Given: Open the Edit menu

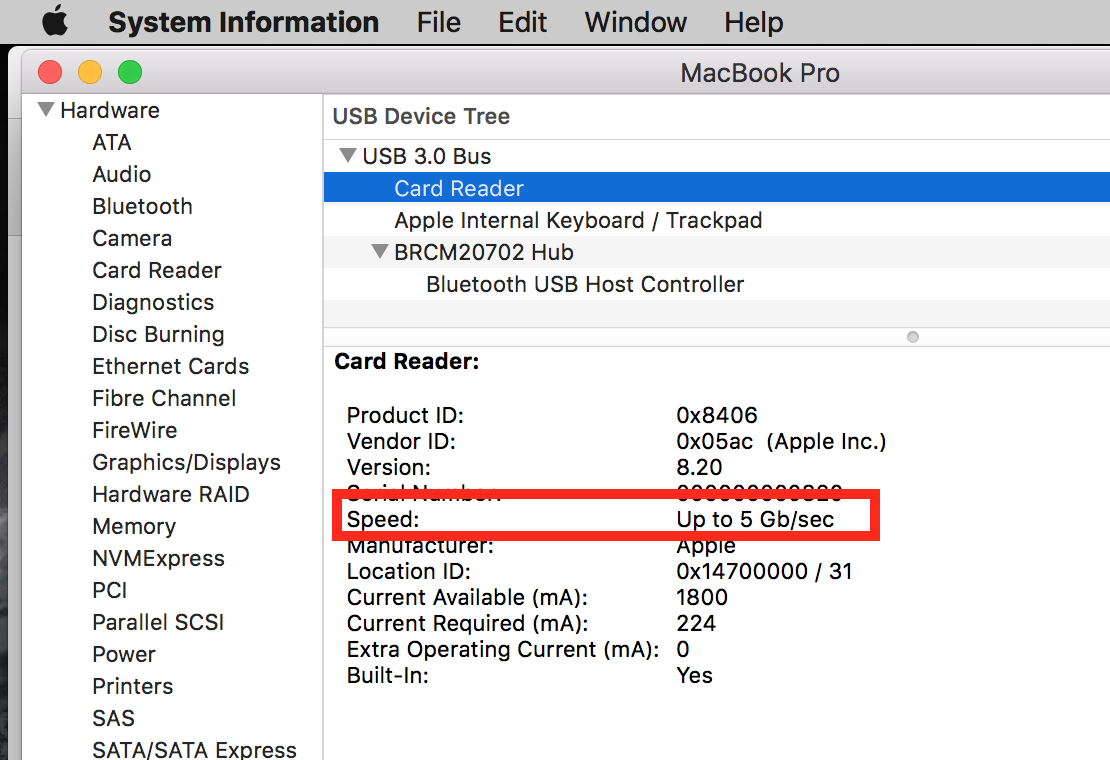Looking at the screenshot, I should [522, 22].
